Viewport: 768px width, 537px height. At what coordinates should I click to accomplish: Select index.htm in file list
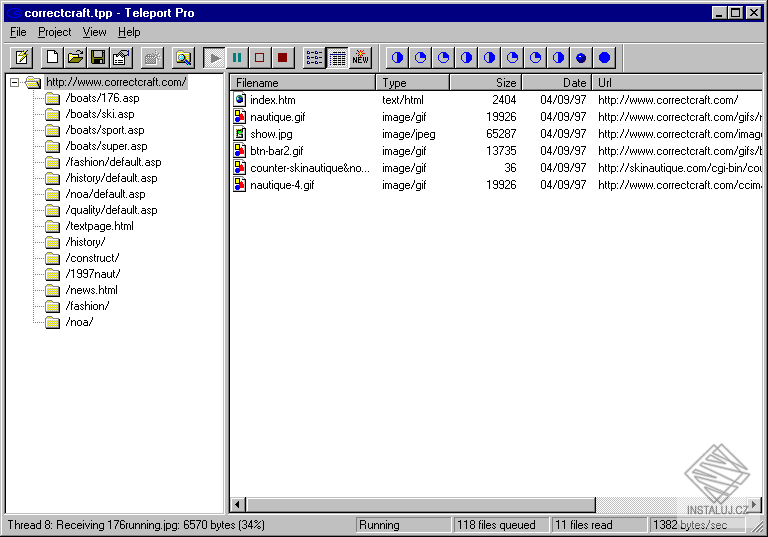click(x=273, y=100)
